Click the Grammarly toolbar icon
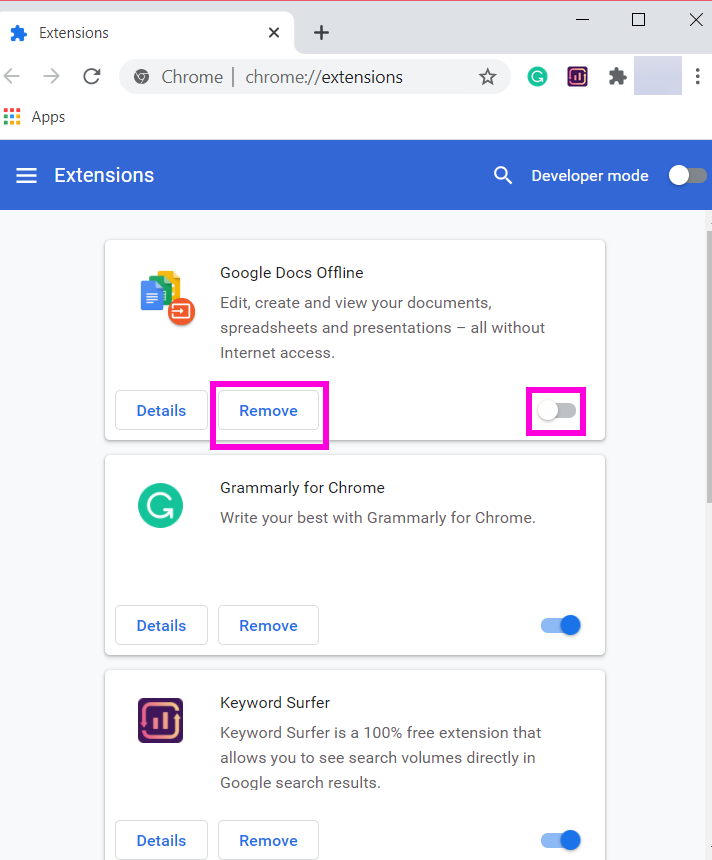The width and height of the screenshot is (712, 860). click(x=537, y=76)
